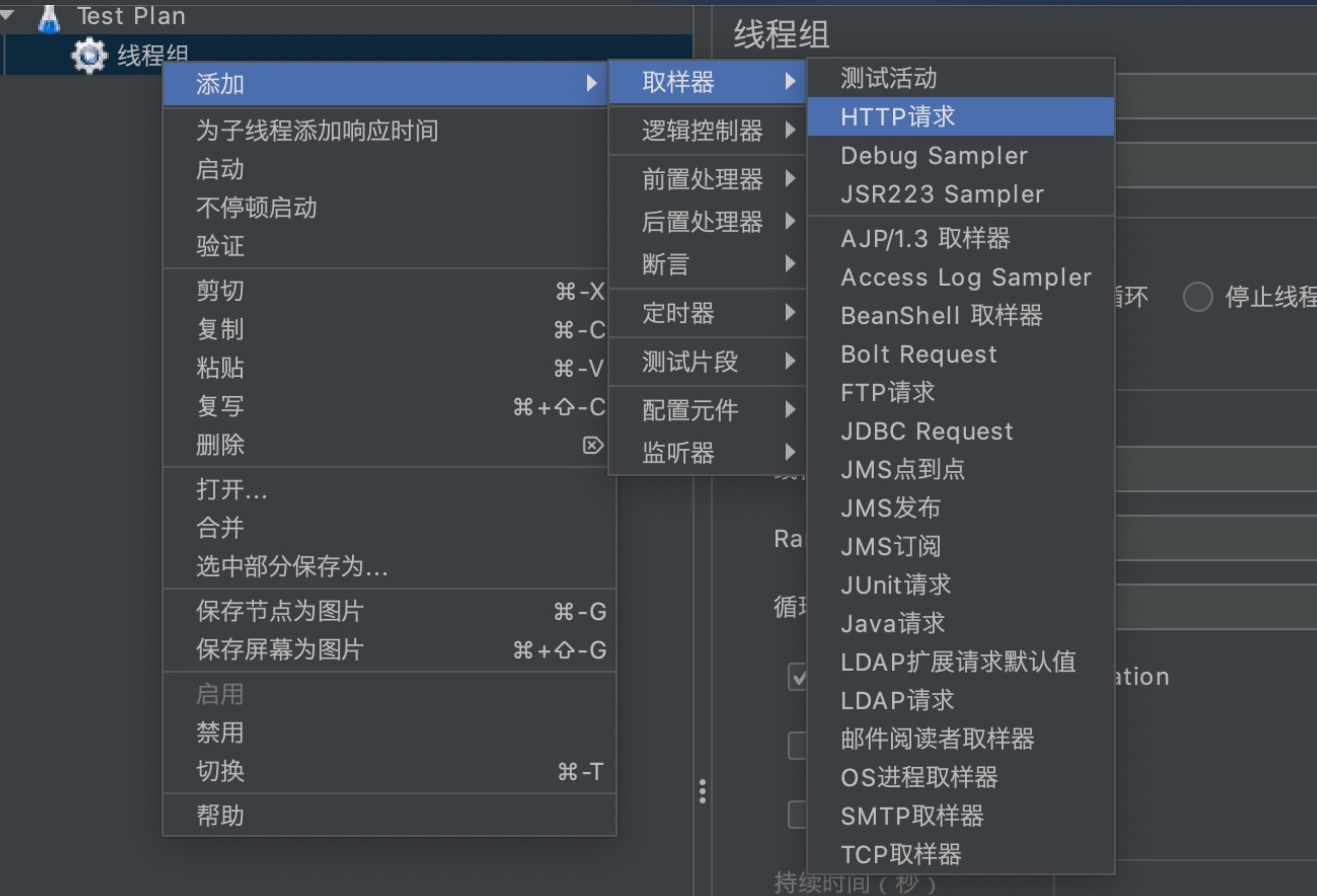Click 启动 in the context menu
The image size is (1317, 896).
click(x=385, y=169)
